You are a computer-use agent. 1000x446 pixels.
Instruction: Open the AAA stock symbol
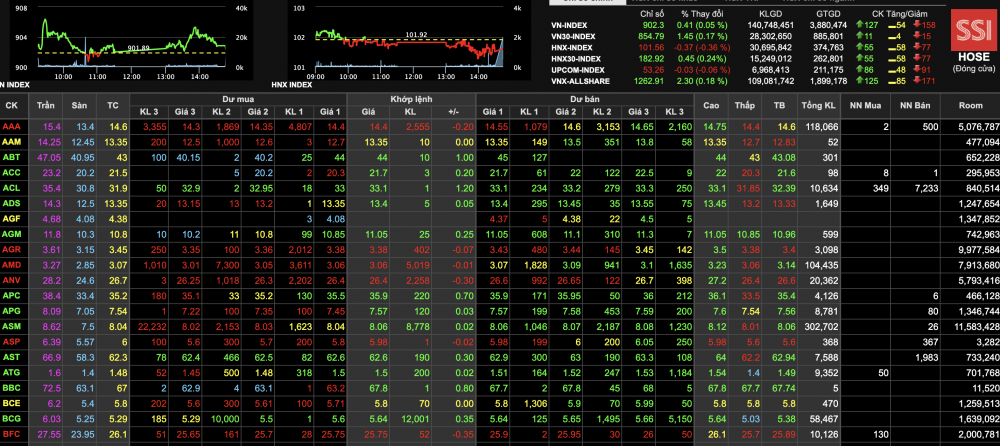11,127
